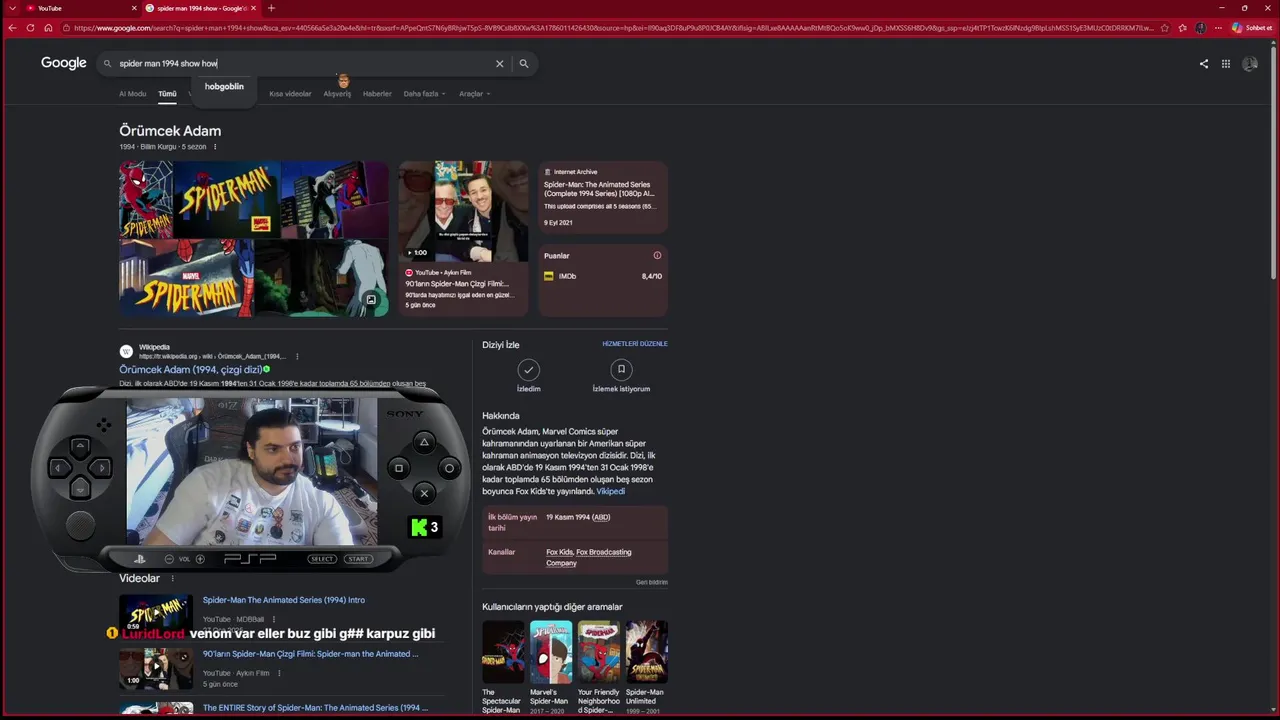Viewport: 1280px width, 720px height.
Task: Open the Internet Archive Spider-Man result card
Action: [x=603, y=198]
